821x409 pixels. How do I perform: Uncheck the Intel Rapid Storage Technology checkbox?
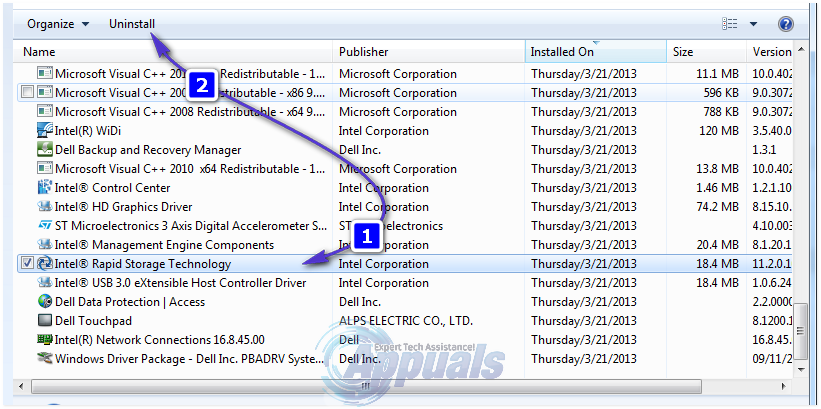(28, 264)
